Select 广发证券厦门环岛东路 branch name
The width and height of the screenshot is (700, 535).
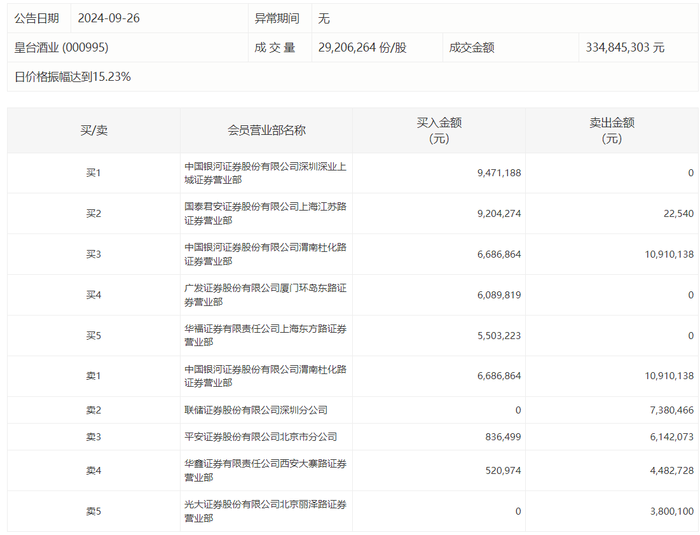point(265,295)
